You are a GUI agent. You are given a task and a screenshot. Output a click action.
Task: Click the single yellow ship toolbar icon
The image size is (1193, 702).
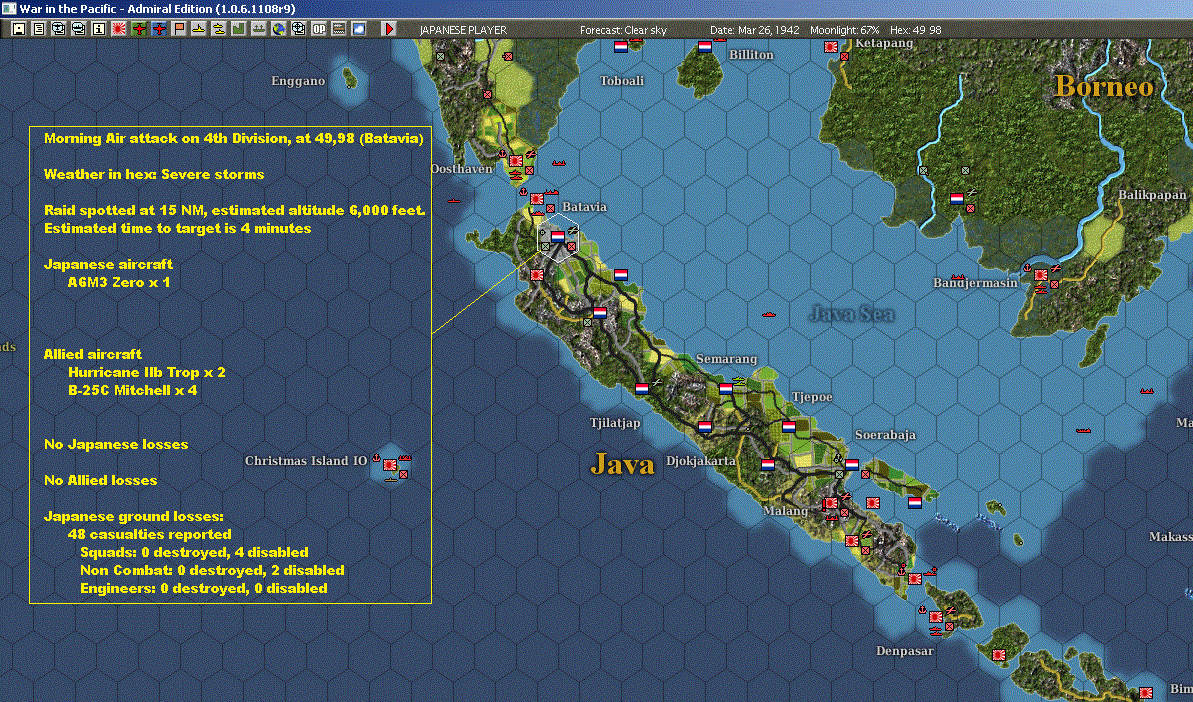click(x=199, y=29)
